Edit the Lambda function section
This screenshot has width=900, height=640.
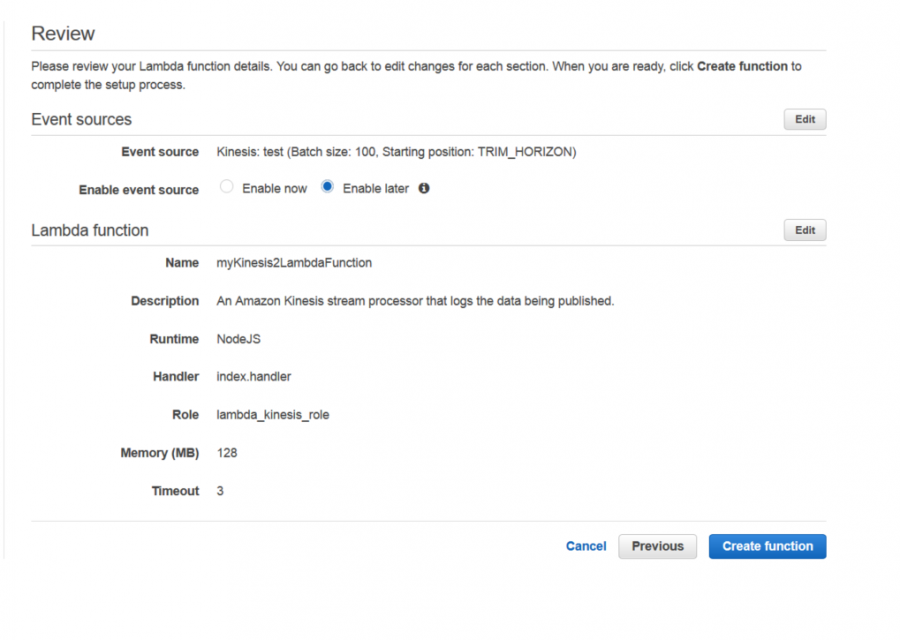pos(805,230)
